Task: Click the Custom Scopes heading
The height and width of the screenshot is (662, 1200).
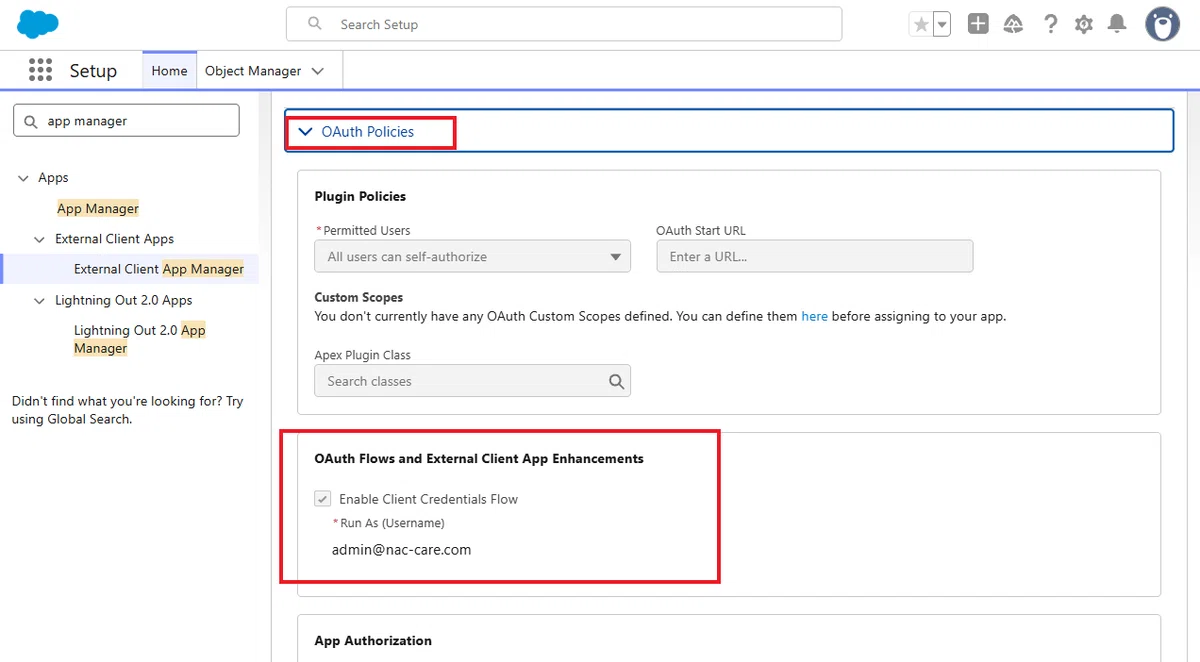Action: coord(359,297)
